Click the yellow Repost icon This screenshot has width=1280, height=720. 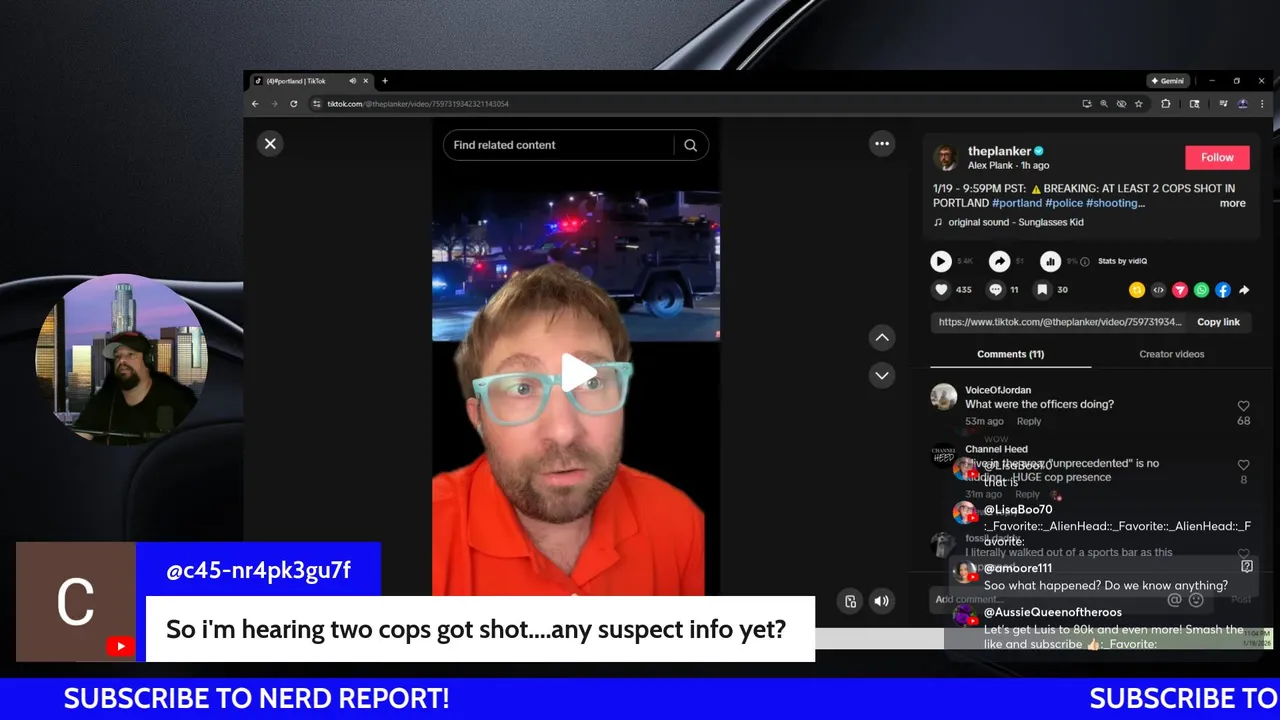[x=1137, y=290]
